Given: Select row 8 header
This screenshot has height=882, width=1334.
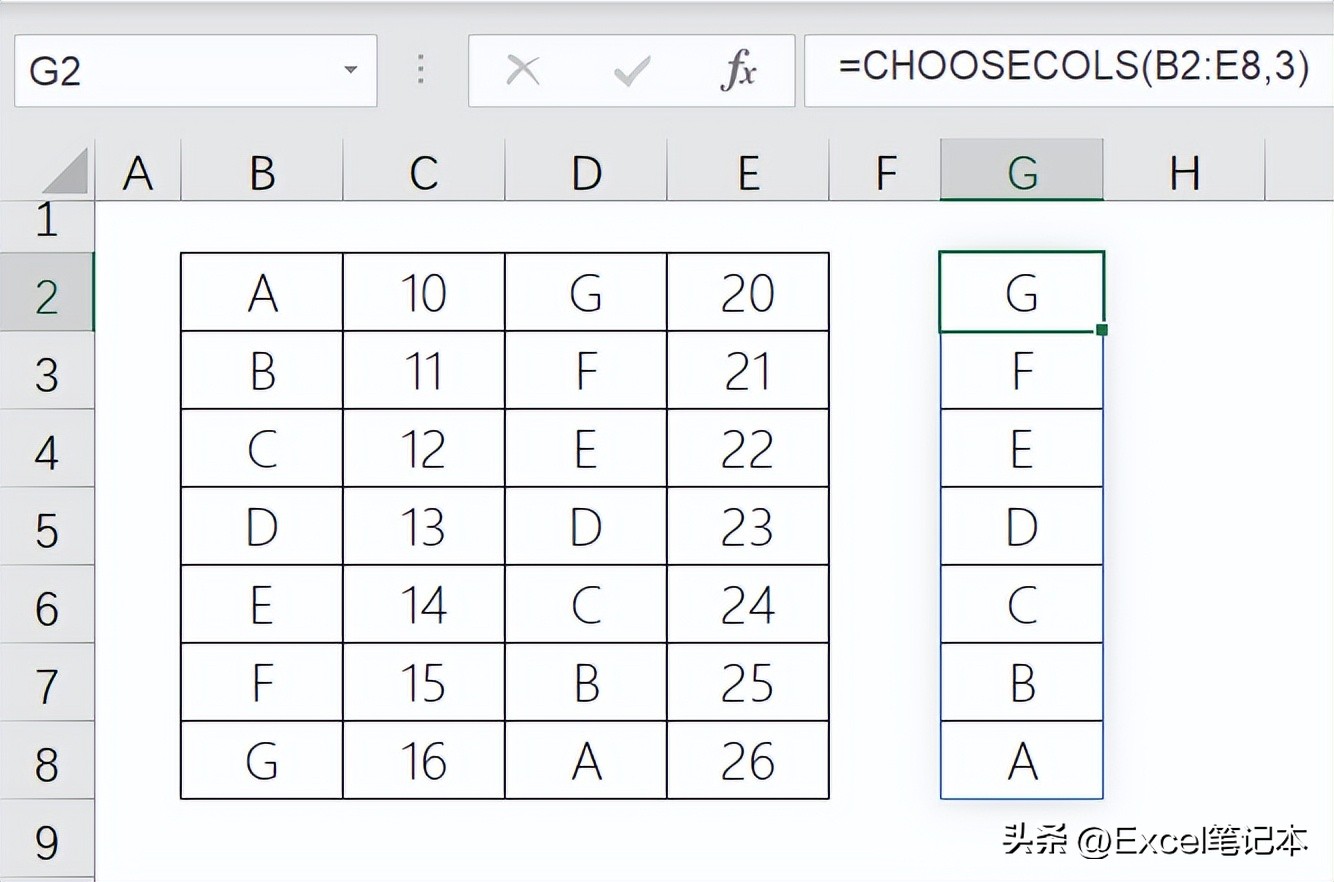Looking at the screenshot, I should pyautogui.click(x=46, y=763).
